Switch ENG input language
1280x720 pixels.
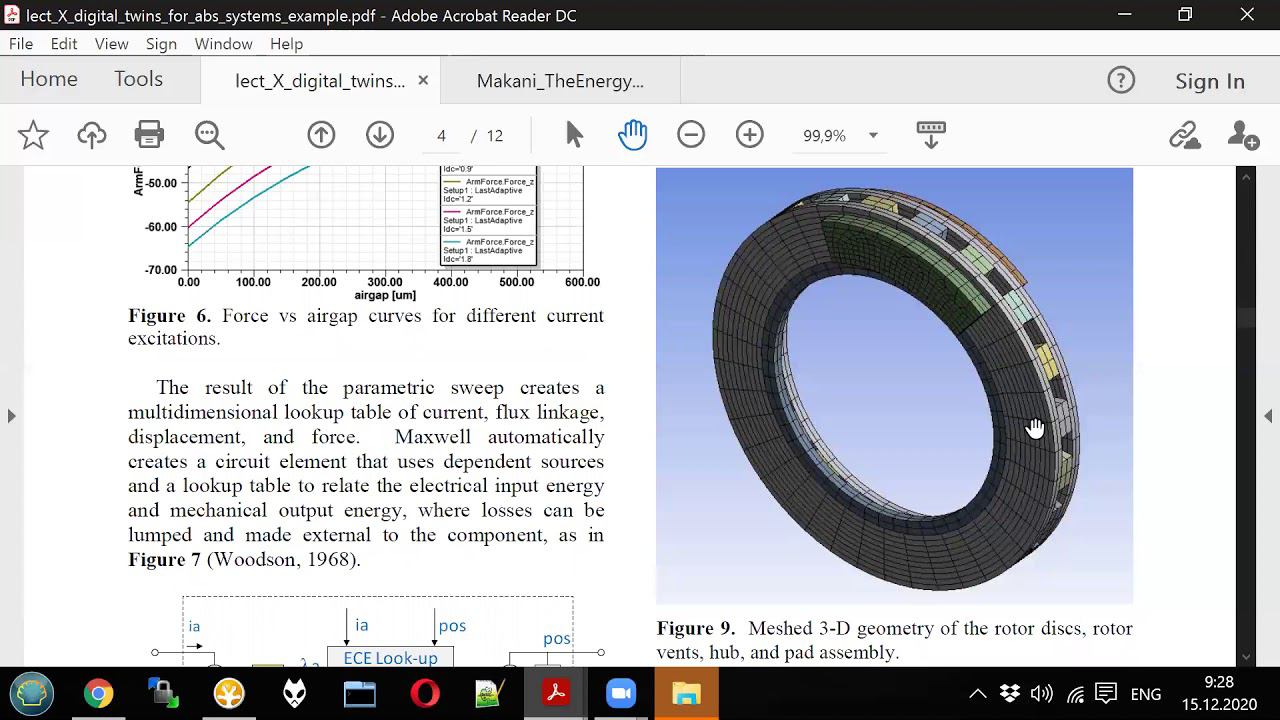point(1146,694)
